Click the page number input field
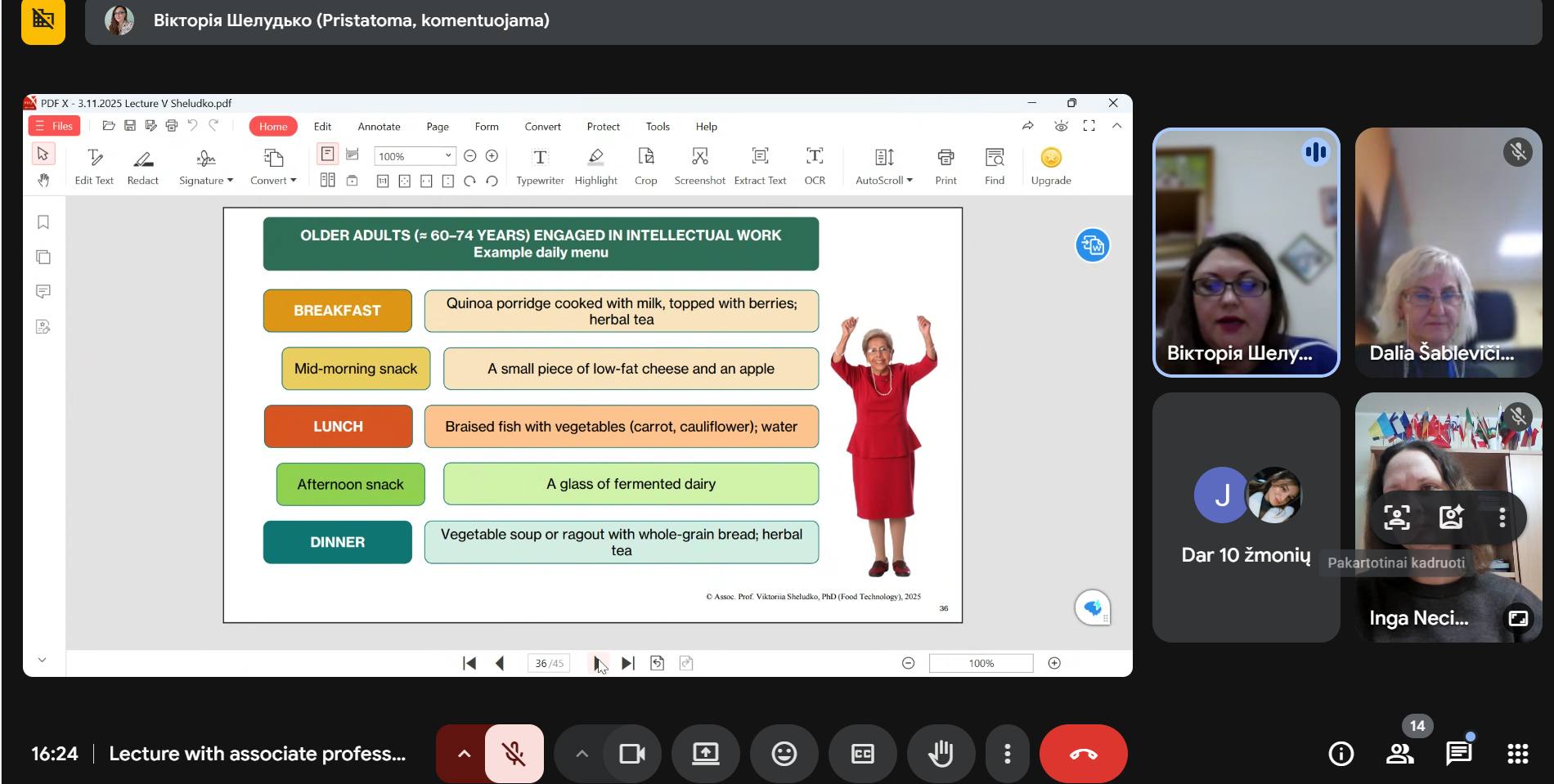Image resolution: width=1554 pixels, height=784 pixels. click(x=549, y=663)
